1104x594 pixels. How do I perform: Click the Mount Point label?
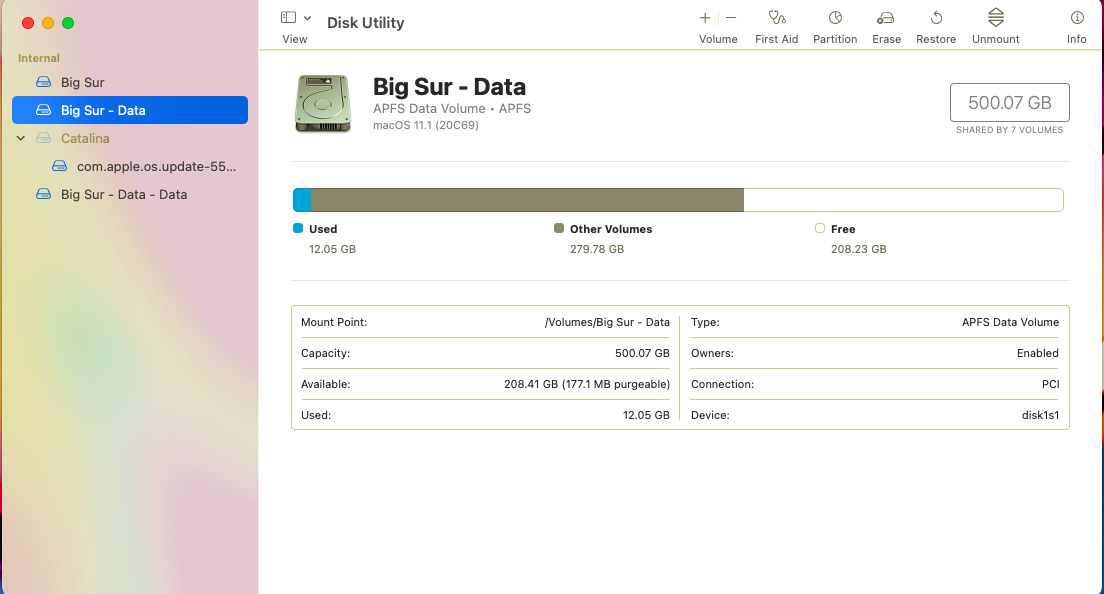coord(334,322)
